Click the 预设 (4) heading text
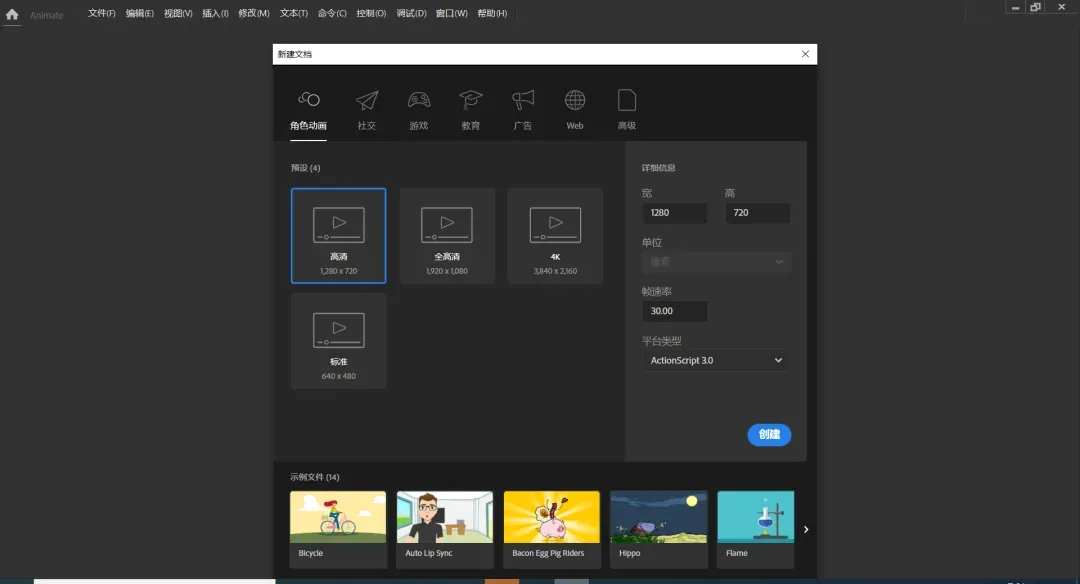 point(305,168)
